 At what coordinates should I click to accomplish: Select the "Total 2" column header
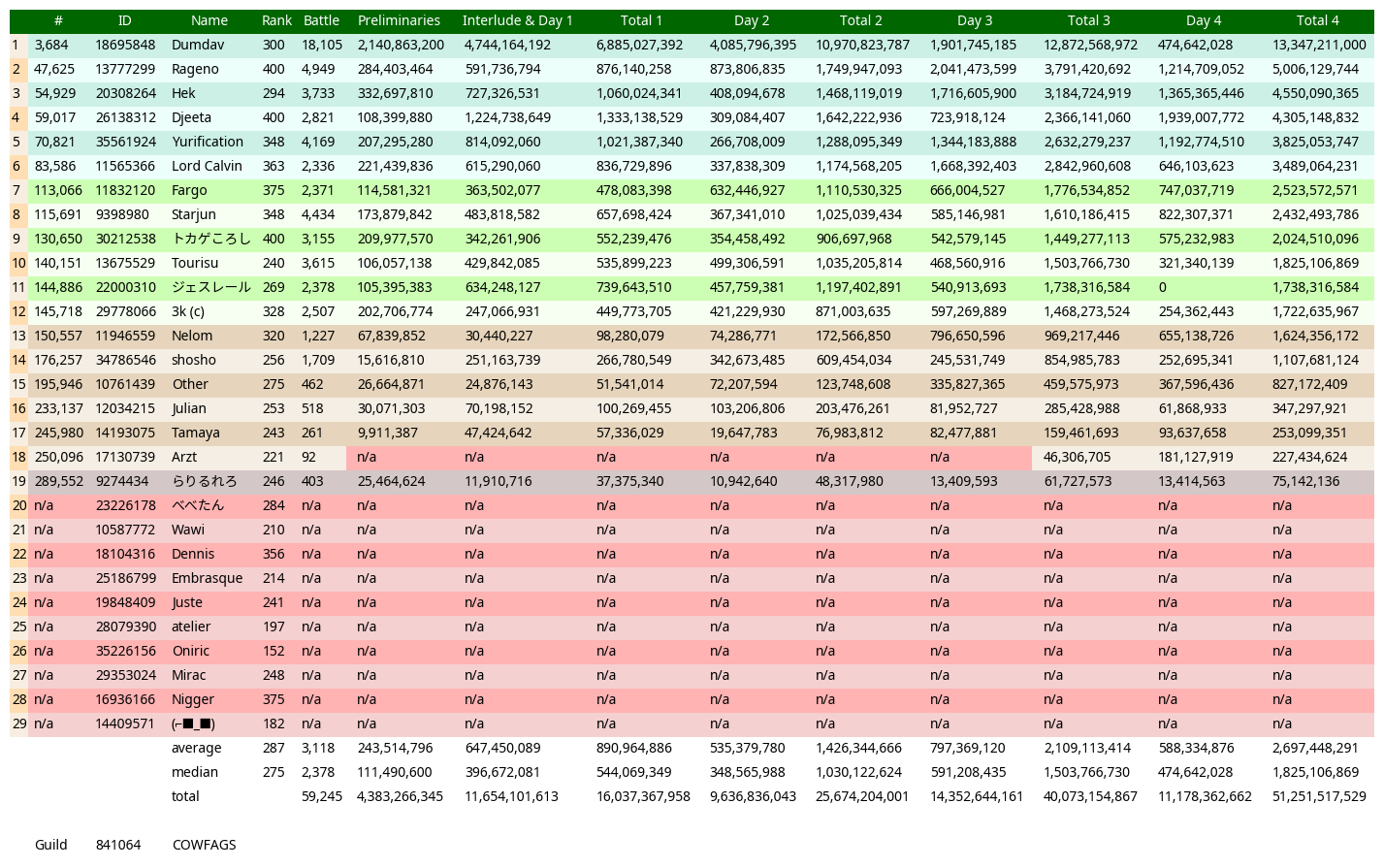(x=861, y=20)
